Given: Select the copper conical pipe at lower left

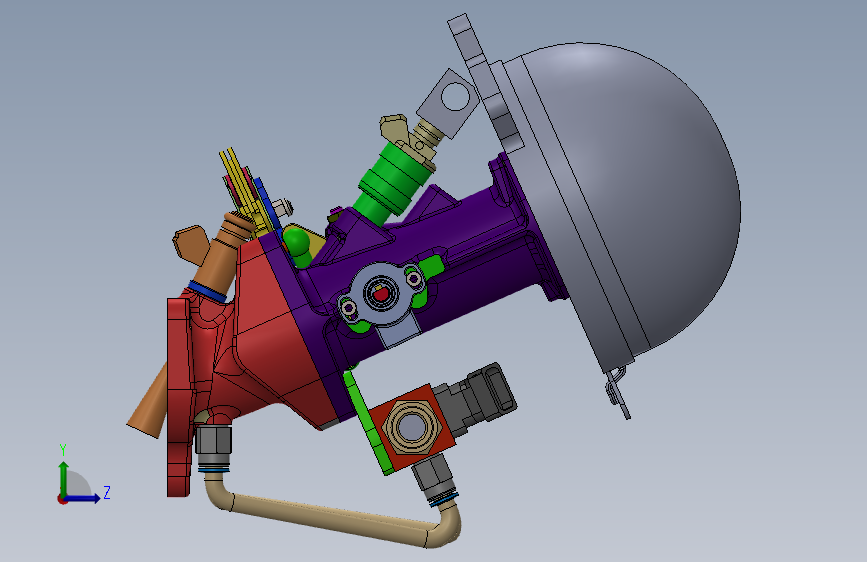Looking at the screenshot, I should pyautogui.click(x=148, y=404).
